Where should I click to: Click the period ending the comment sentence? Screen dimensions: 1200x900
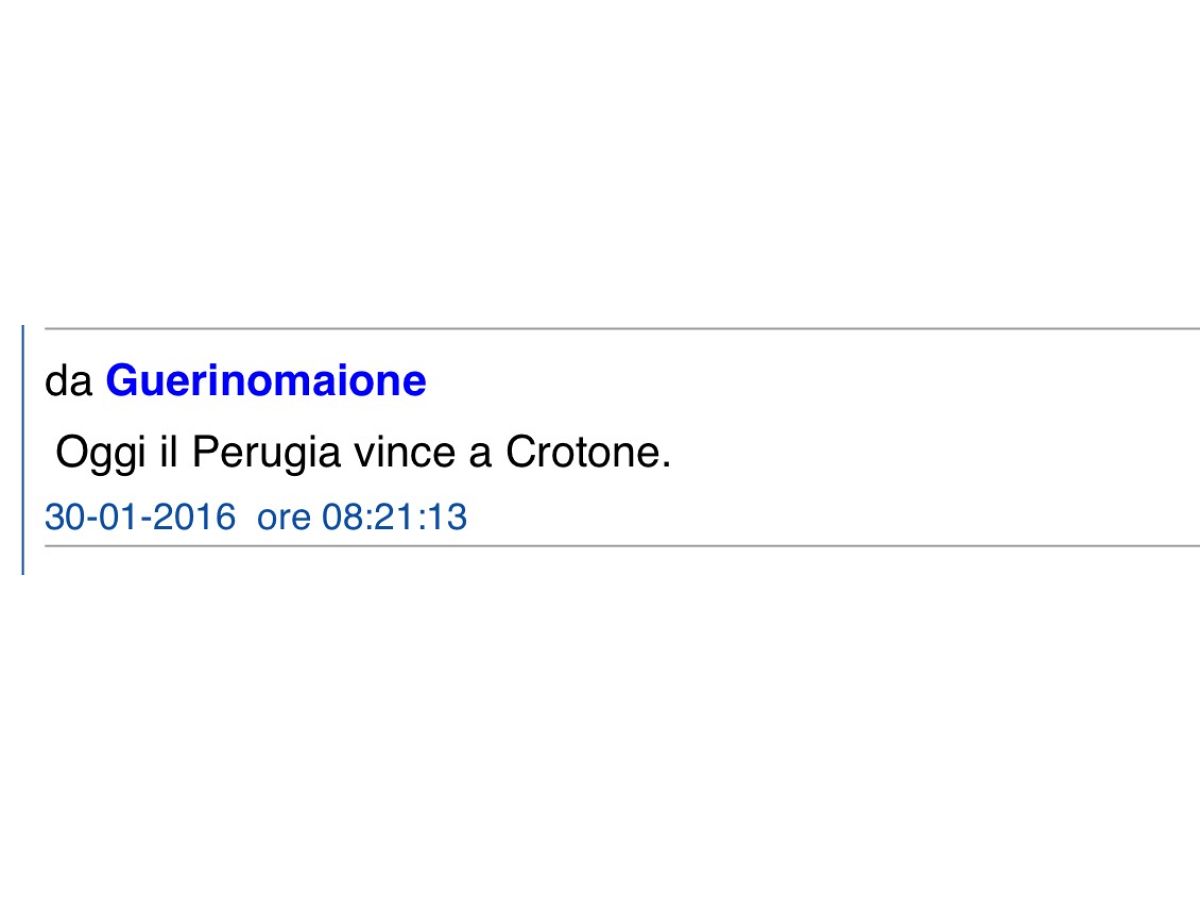click(665, 465)
